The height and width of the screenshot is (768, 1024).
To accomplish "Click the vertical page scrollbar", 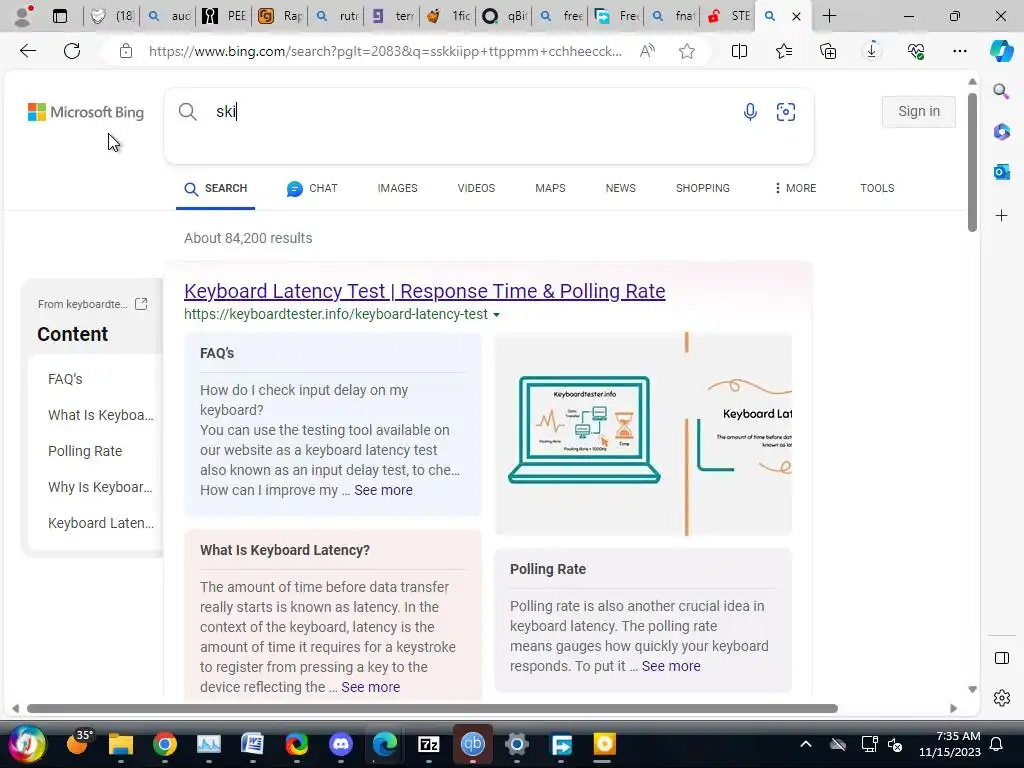I will point(972,162).
